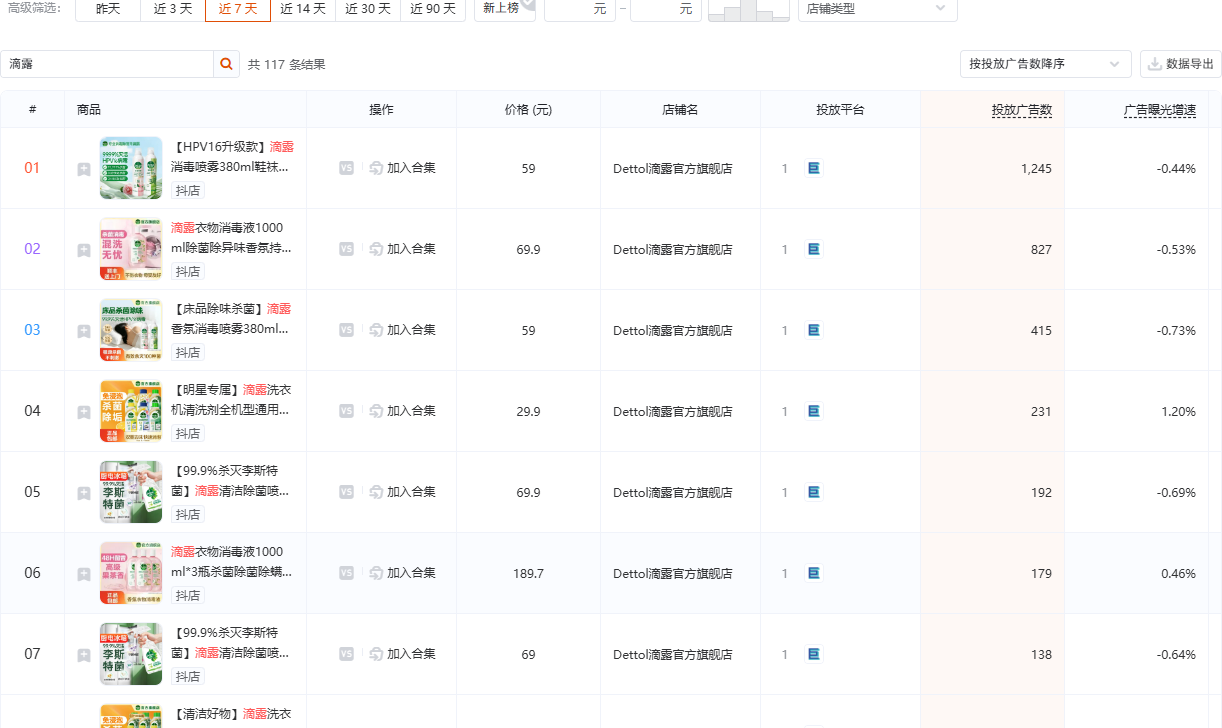Viewport: 1222px width, 728px height.
Task: Click the VS compare icon in row 07
Action: point(346,654)
